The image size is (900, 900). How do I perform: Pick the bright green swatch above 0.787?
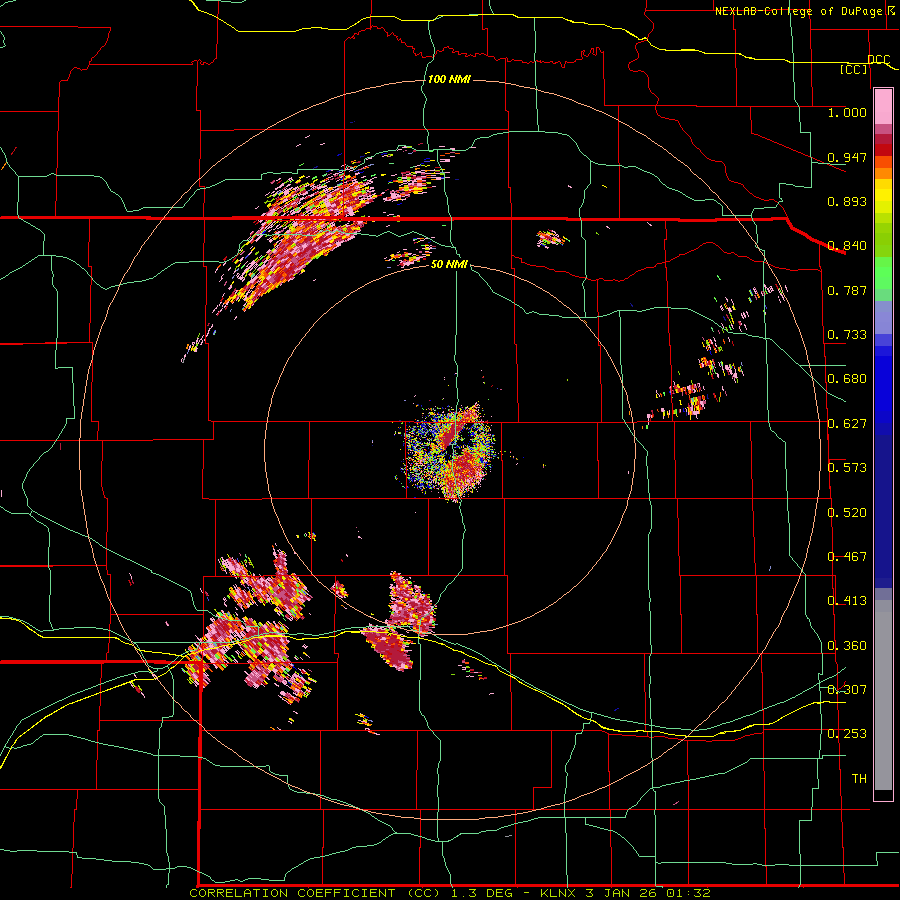[883, 273]
